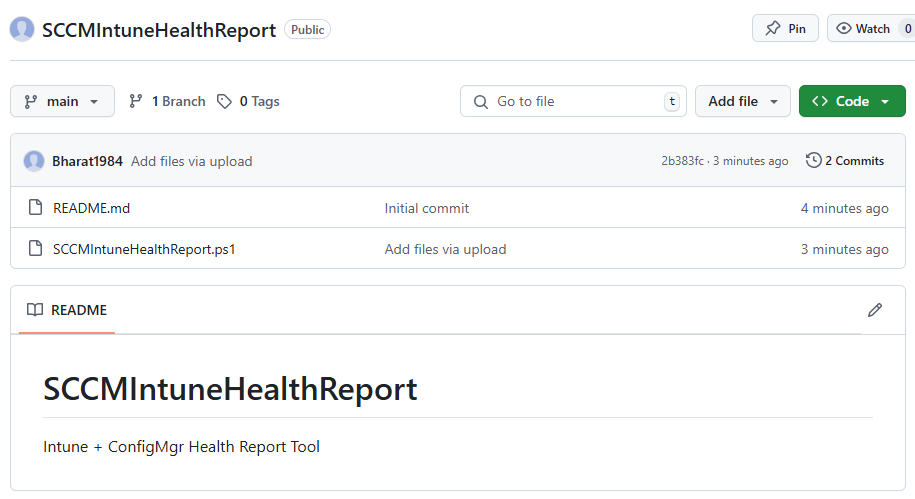Open the commit hash 2b383fc

point(682,160)
